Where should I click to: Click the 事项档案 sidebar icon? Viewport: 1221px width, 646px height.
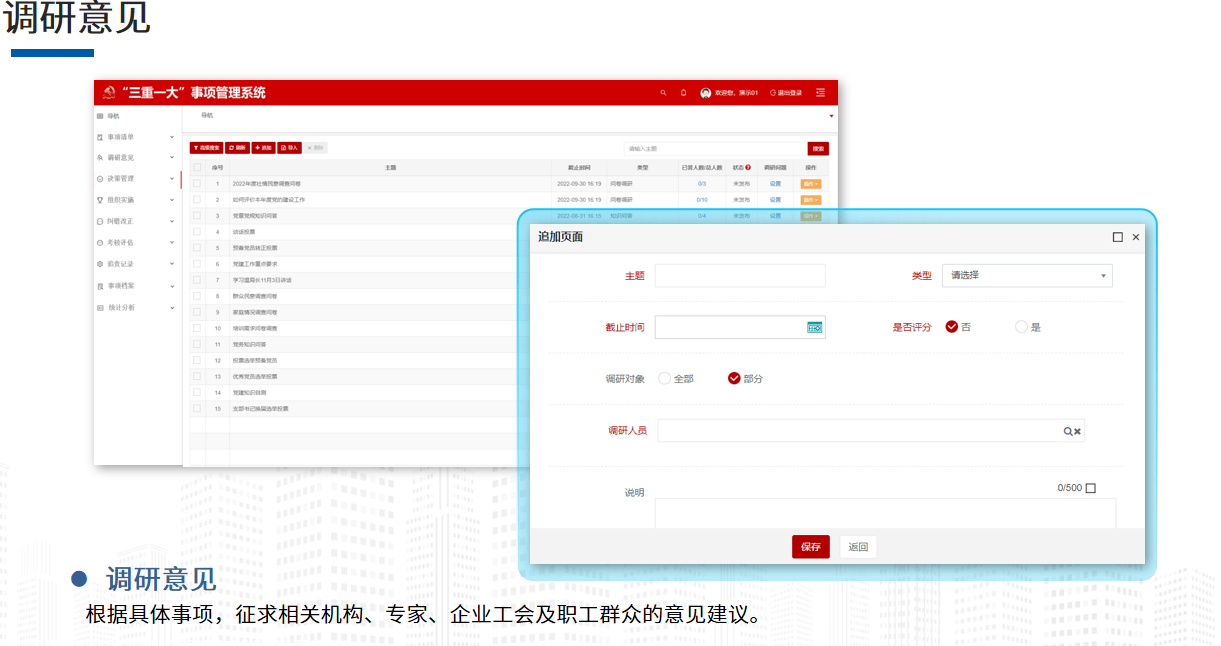pos(100,286)
